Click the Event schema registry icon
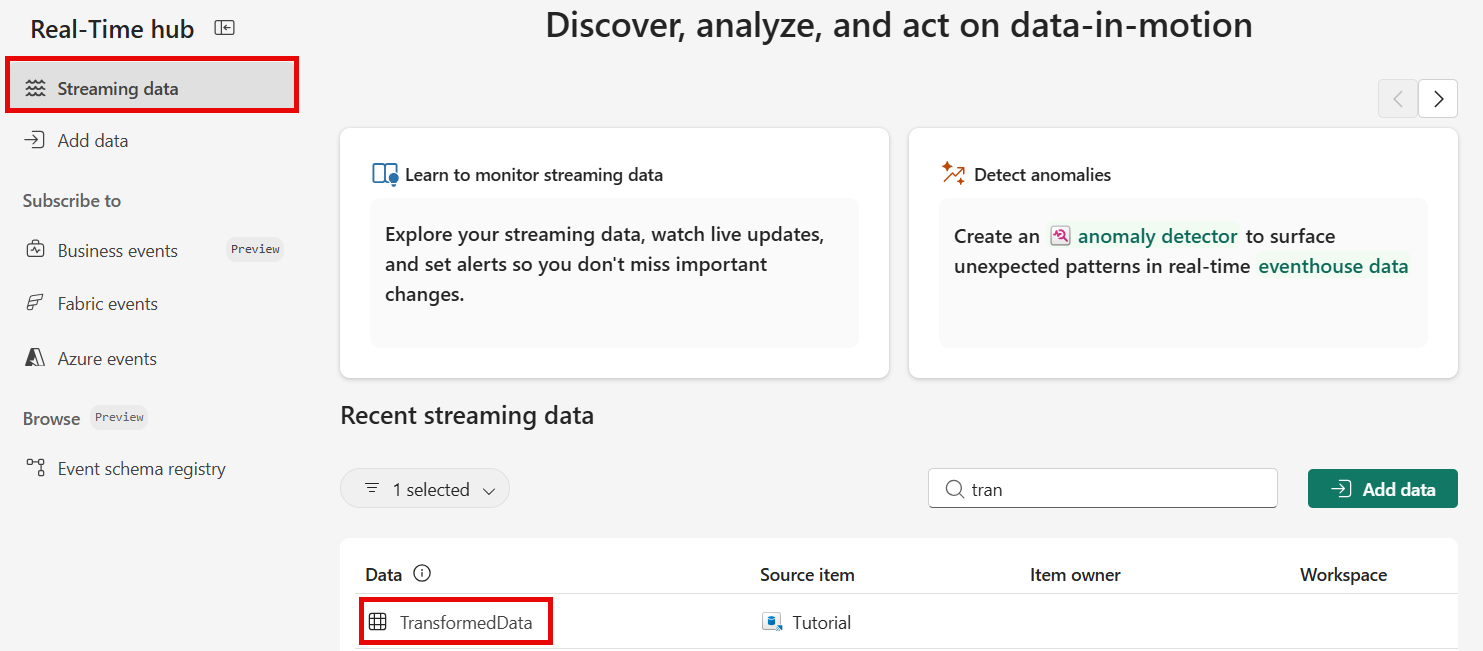Viewport: 1483px width, 651px height. [35, 467]
